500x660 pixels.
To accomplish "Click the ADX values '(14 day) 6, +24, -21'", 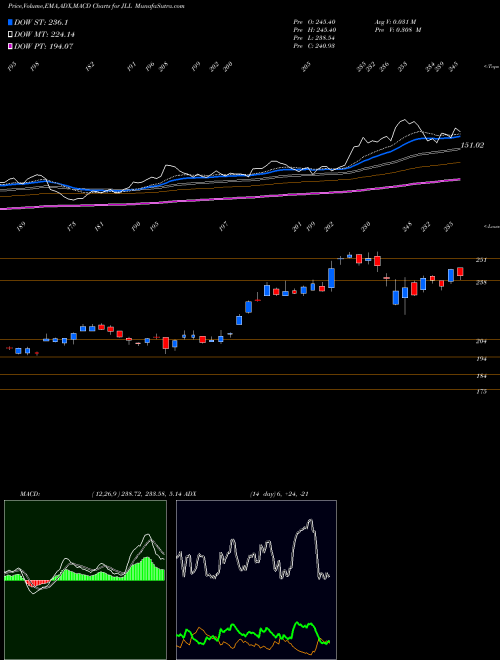I will pos(279,494).
